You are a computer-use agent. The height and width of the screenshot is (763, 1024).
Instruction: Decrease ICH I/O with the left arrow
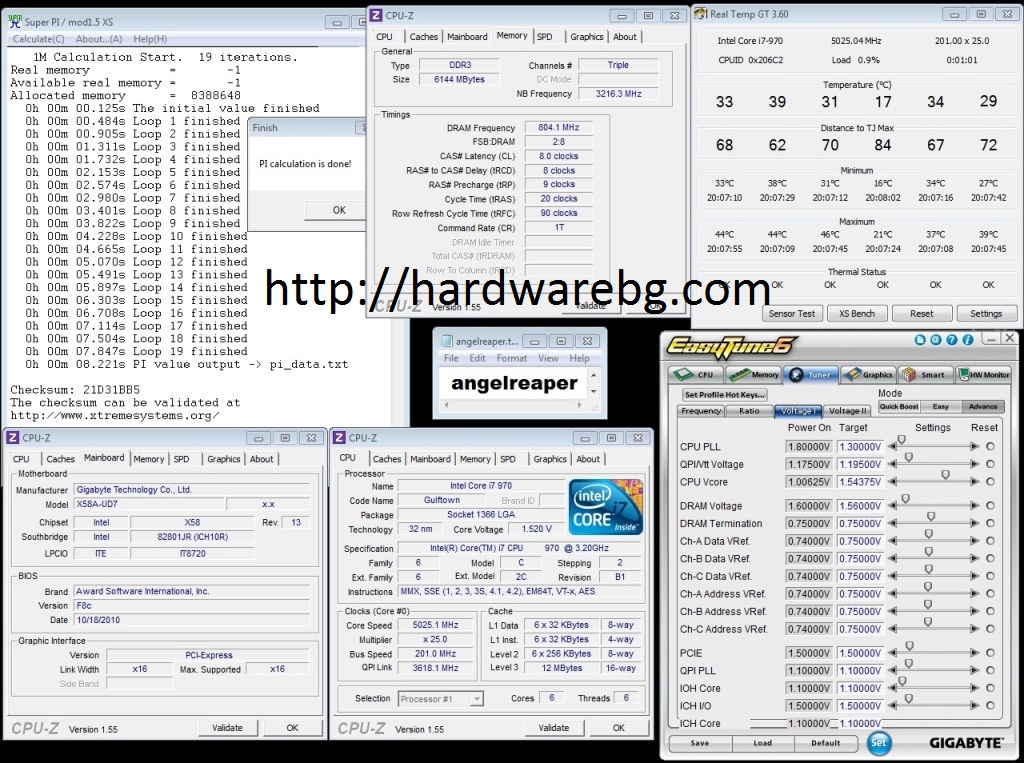[x=892, y=706]
